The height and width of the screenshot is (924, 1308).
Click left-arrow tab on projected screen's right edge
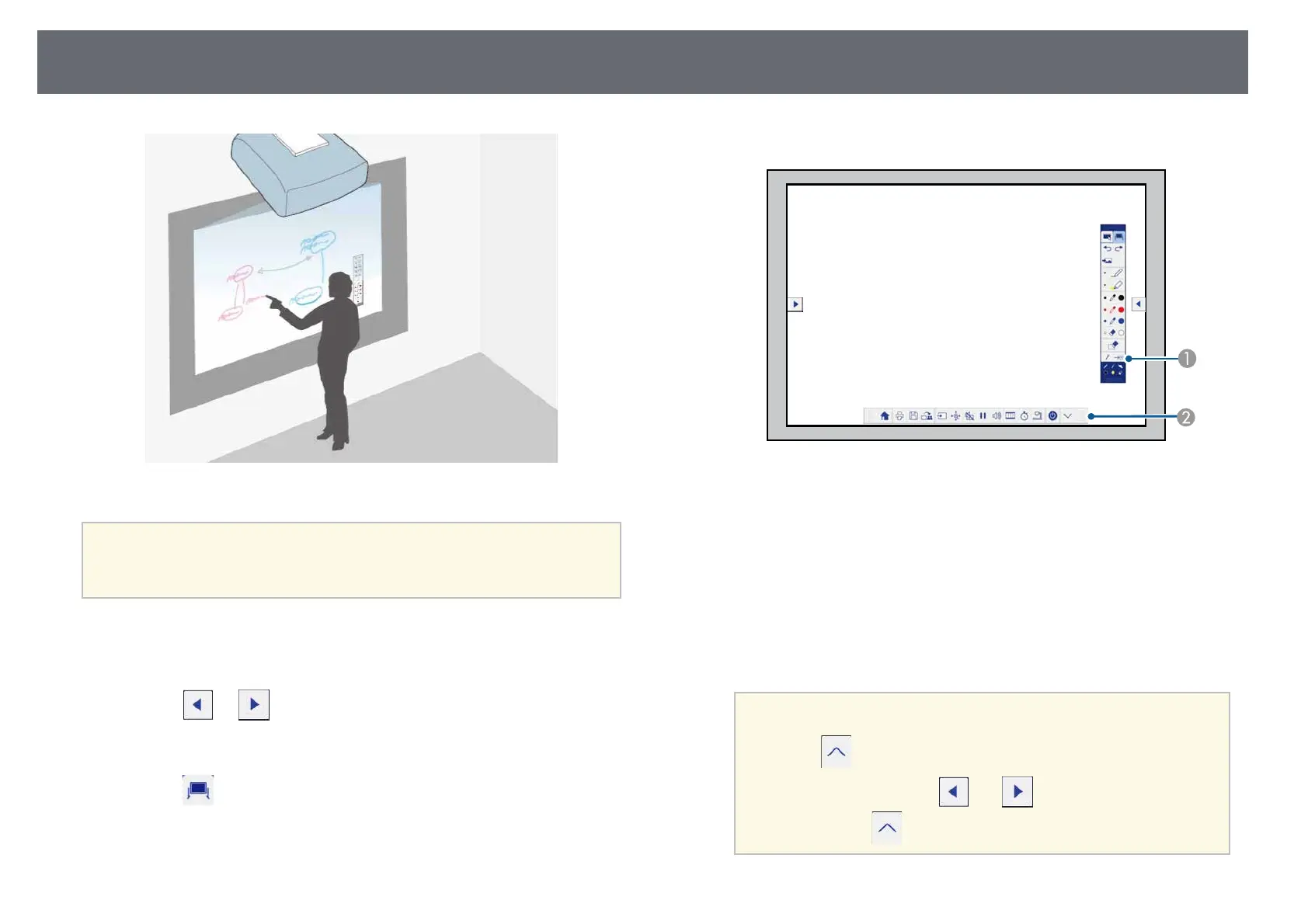[1139, 304]
